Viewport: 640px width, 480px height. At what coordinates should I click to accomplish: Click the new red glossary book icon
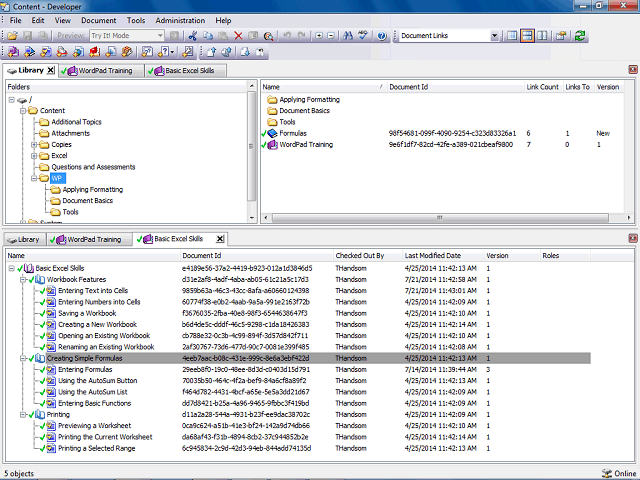pos(95,52)
